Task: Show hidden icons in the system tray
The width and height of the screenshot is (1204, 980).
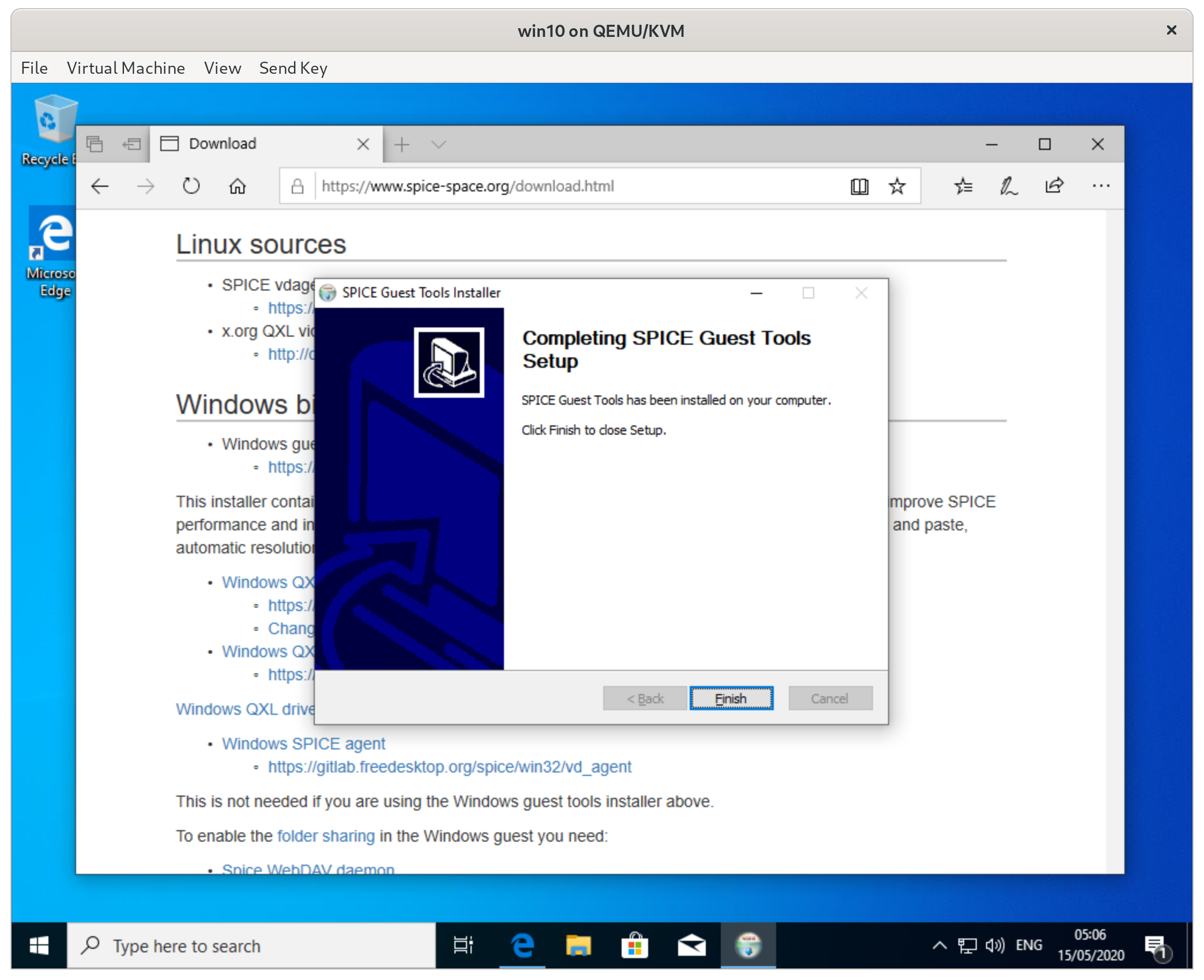Action: coord(939,945)
